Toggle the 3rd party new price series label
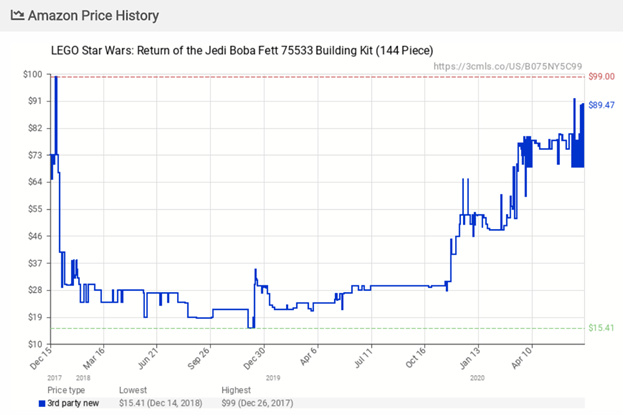 (x=74, y=402)
